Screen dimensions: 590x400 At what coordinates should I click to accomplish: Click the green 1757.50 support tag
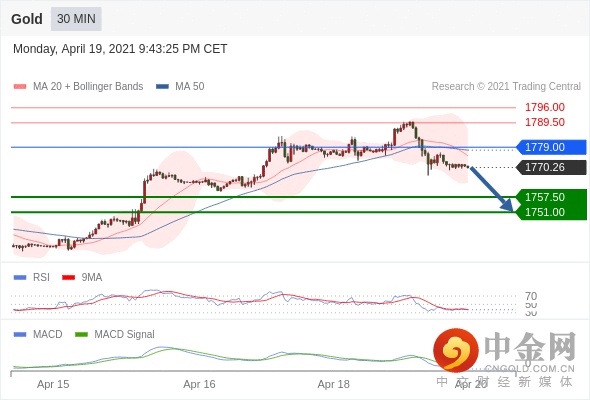click(551, 197)
